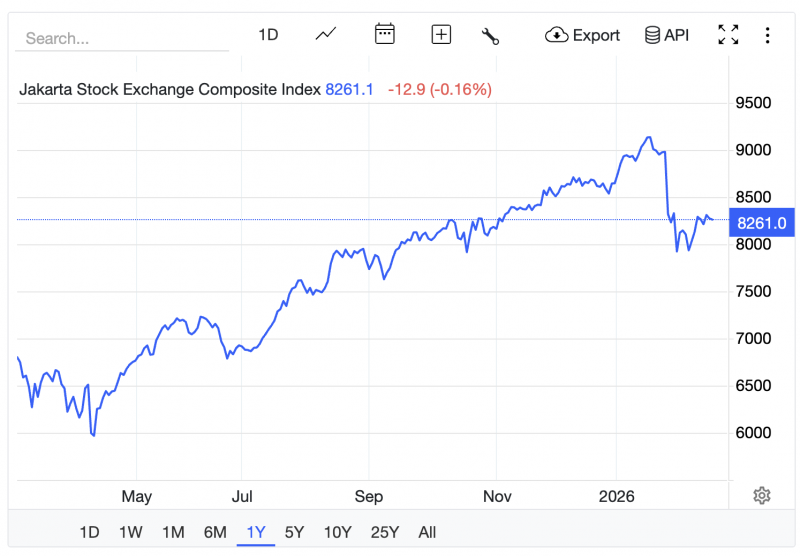Click the add comparison plus icon
This screenshot has height=556, width=800.
click(441, 35)
